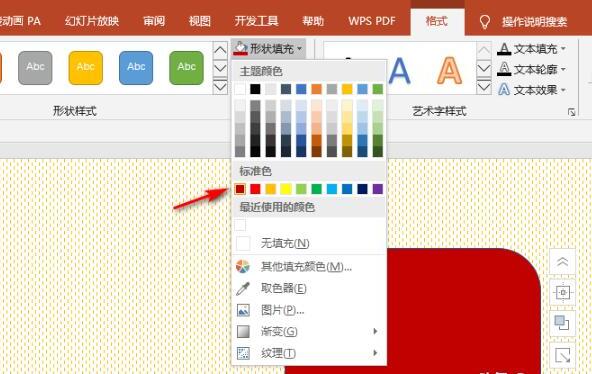Switch to the 审阅 tab
Screen dimensions: 592x374
[154, 21]
